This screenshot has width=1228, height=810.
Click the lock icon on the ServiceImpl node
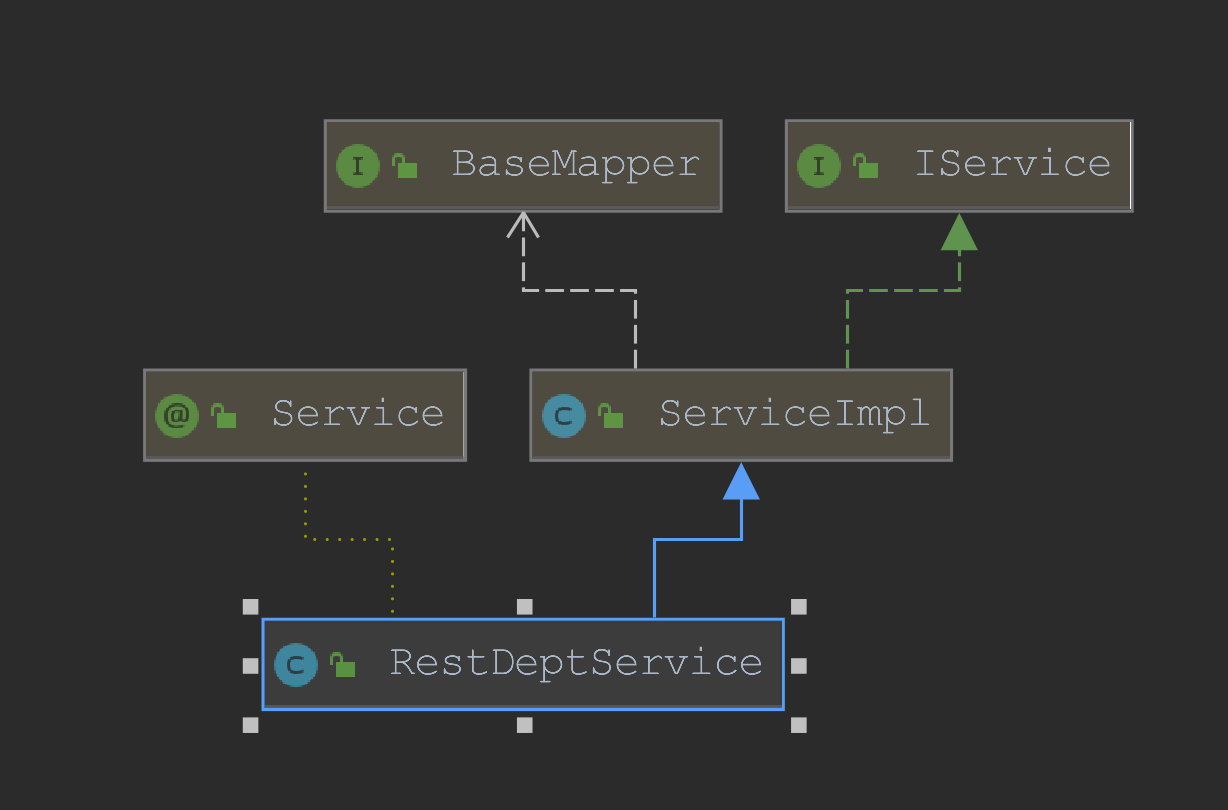click(610, 415)
